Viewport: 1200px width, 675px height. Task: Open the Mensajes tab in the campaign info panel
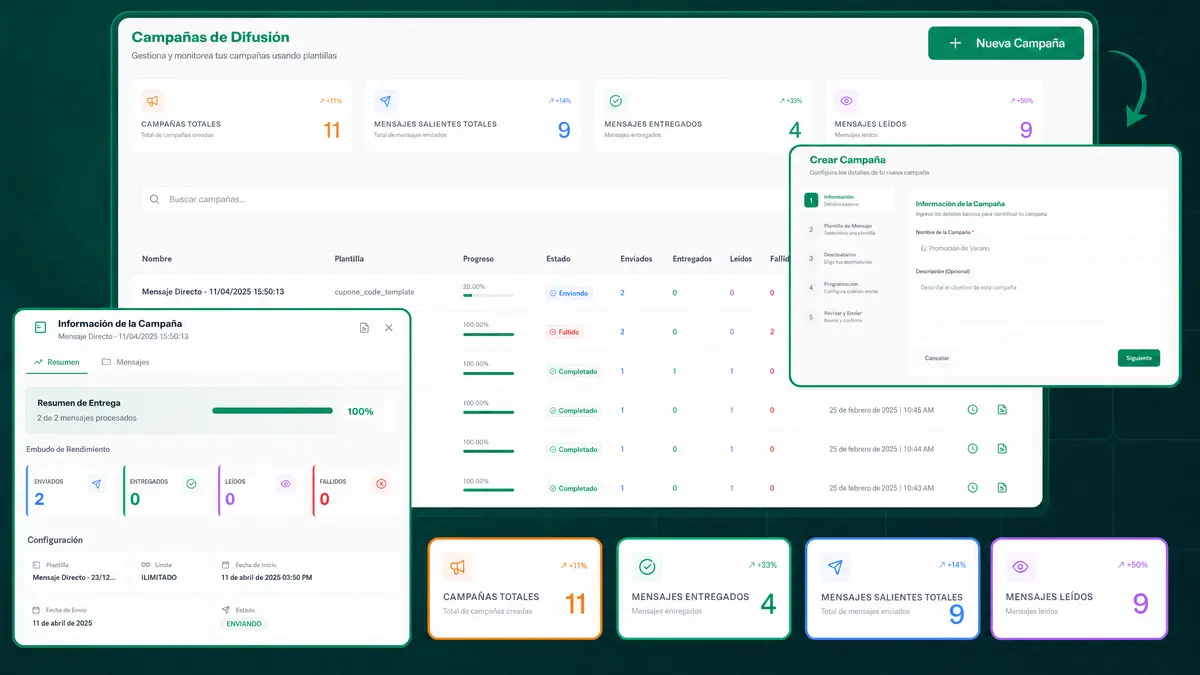[126, 362]
